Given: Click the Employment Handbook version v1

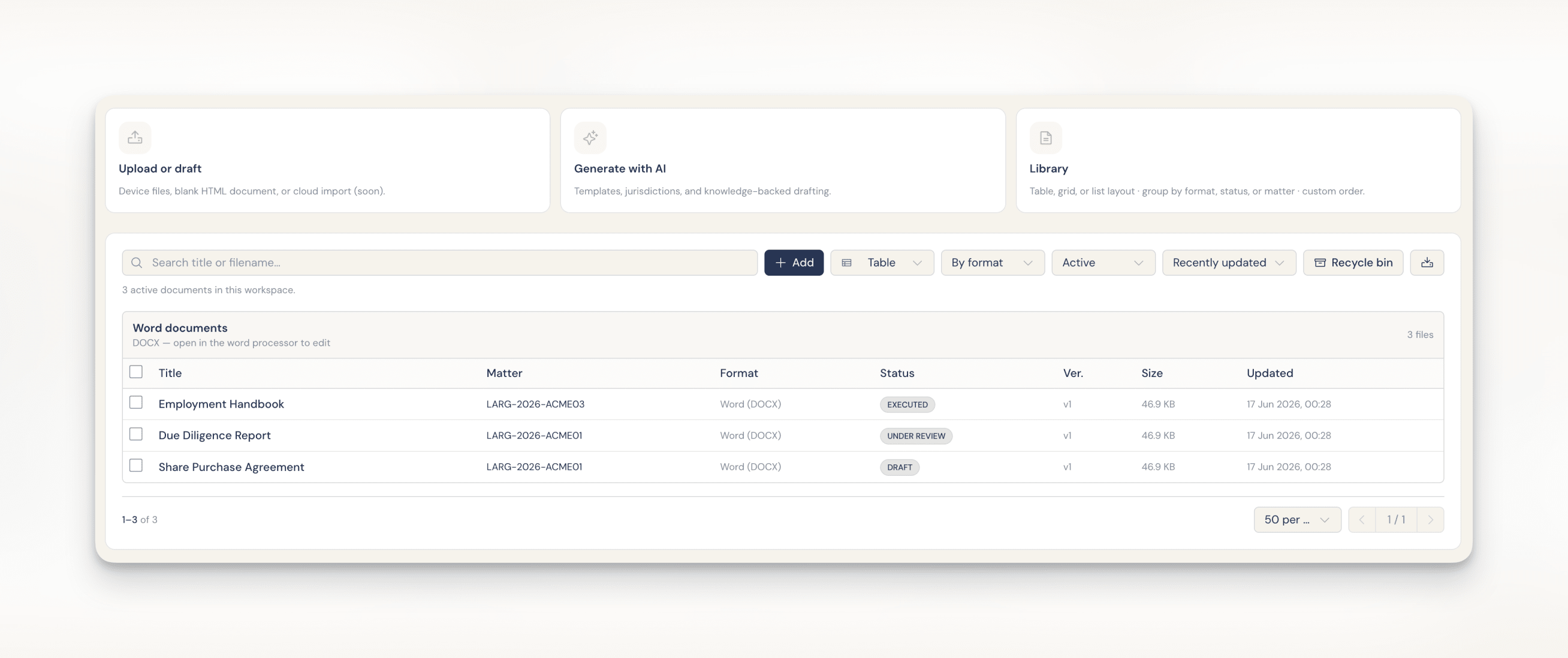Looking at the screenshot, I should [1067, 404].
